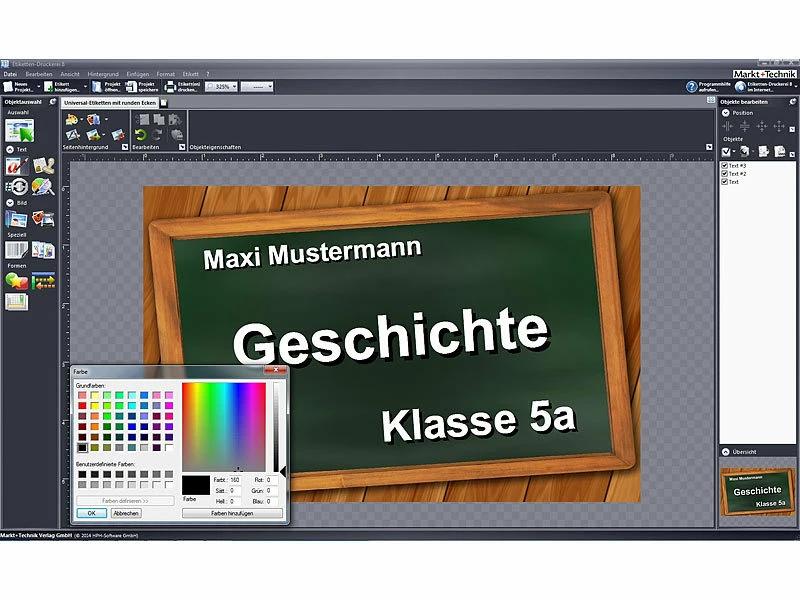Open the 325% zoom dropdown

click(233, 87)
